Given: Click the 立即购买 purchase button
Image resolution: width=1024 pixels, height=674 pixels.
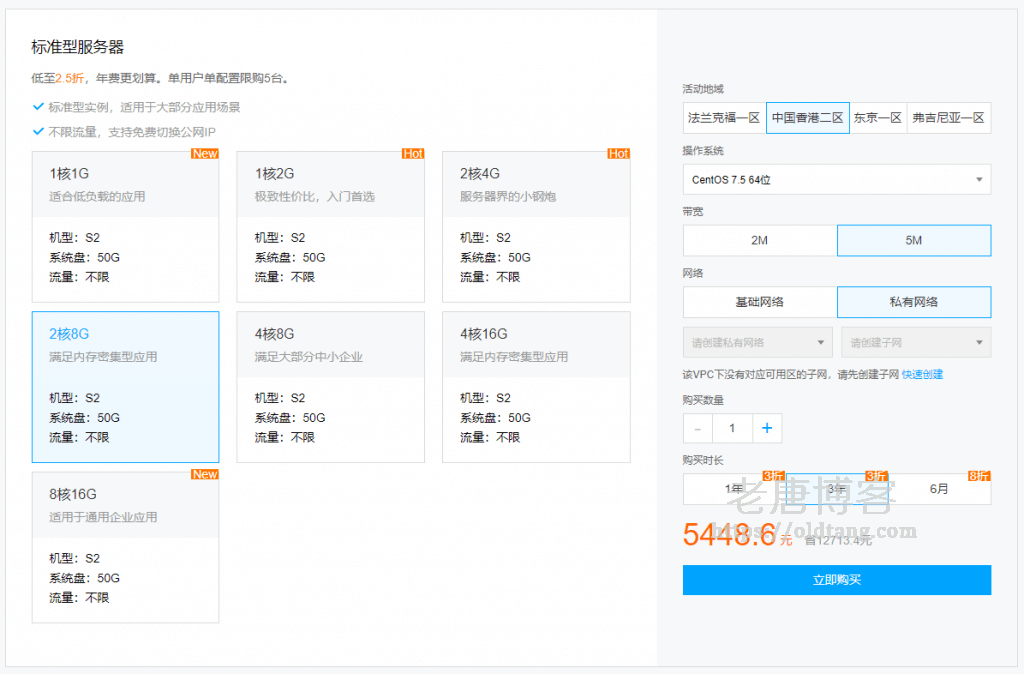Looking at the screenshot, I should [836, 580].
